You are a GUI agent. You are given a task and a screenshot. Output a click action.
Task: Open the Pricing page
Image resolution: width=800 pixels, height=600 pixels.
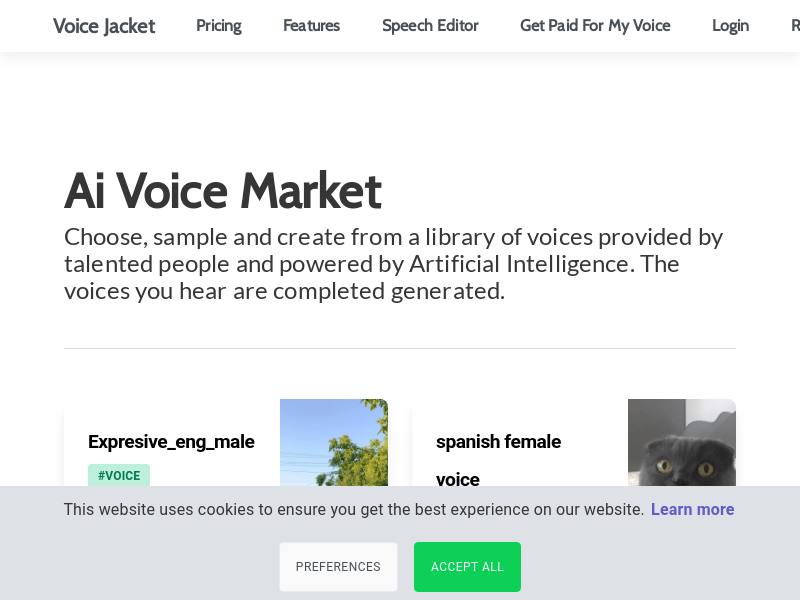pyautogui.click(x=218, y=26)
